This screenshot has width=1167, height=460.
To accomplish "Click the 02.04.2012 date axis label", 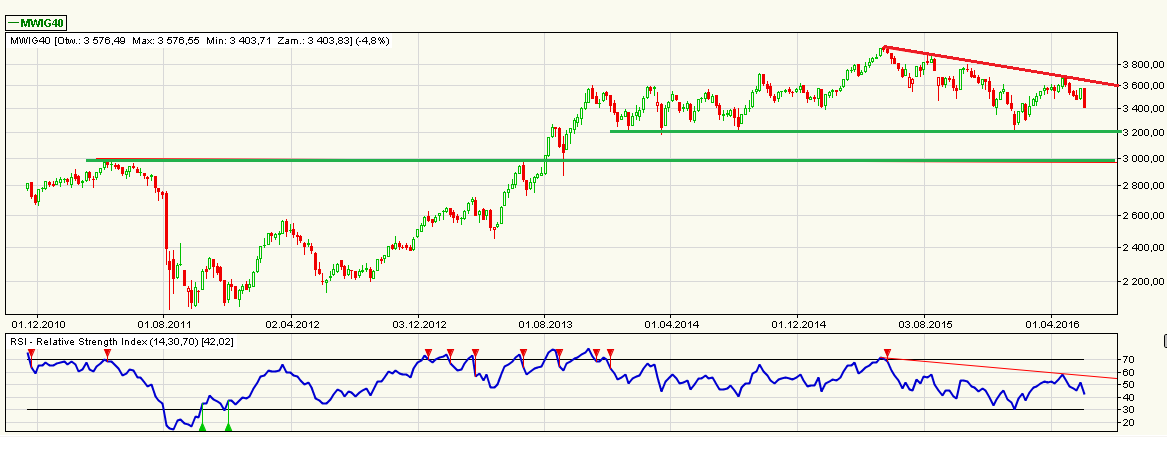I will 291,324.
